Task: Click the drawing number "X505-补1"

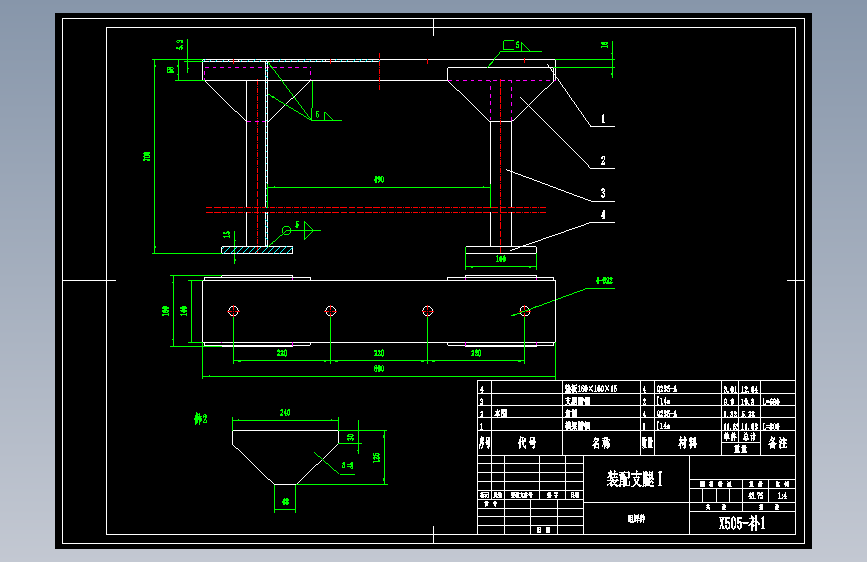Action: 742,523
